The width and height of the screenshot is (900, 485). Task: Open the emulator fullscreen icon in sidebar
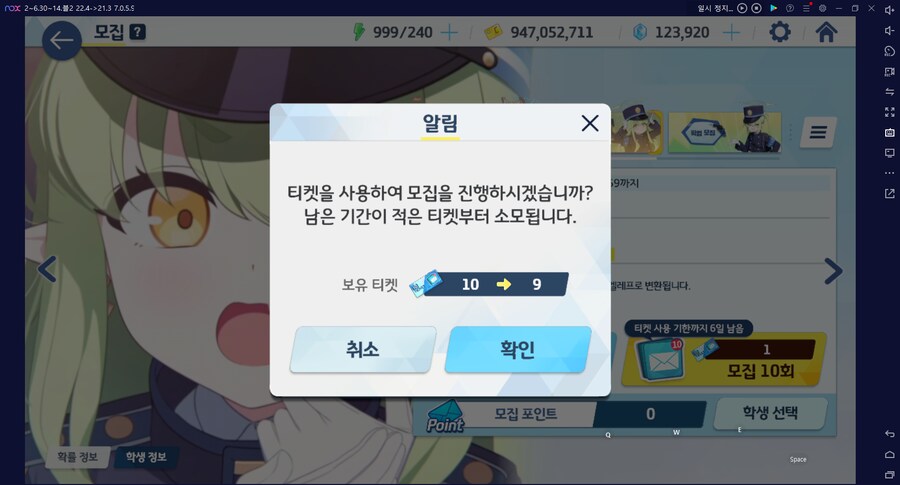click(889, 112)
